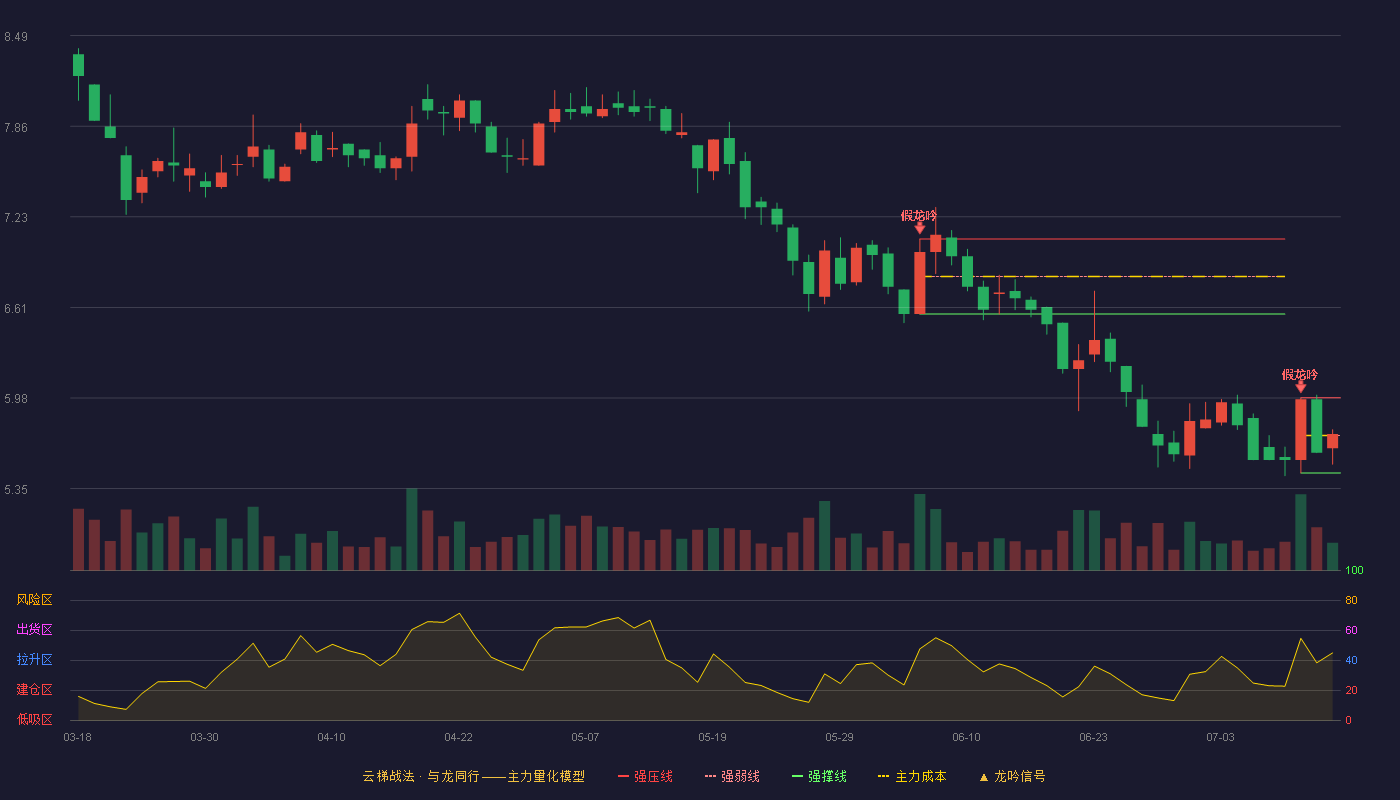Select the 风险区 zone label
Viewport: 1400px width, 800px height.
pyautogui.click(x=34, y=600)
